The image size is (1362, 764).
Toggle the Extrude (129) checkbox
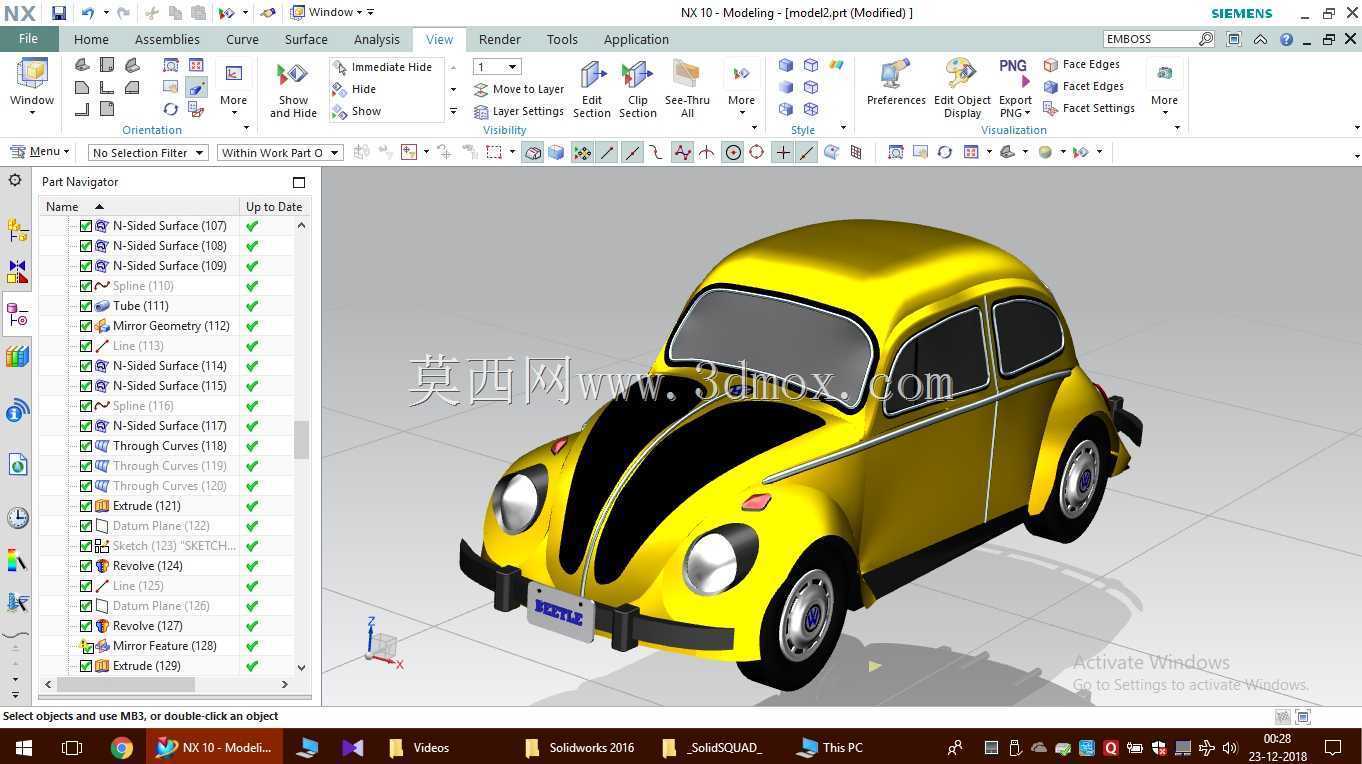86,666
